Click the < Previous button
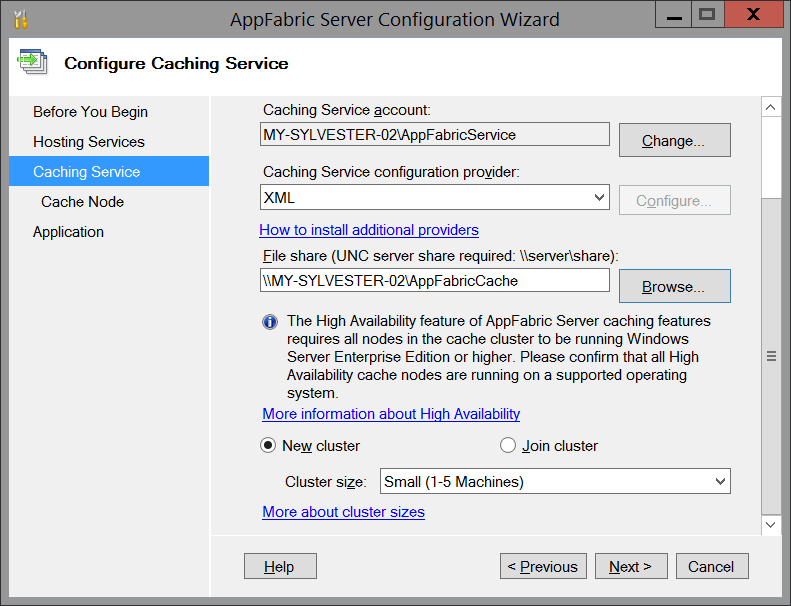This screenshot has height=606, width=791. (543, 566)
